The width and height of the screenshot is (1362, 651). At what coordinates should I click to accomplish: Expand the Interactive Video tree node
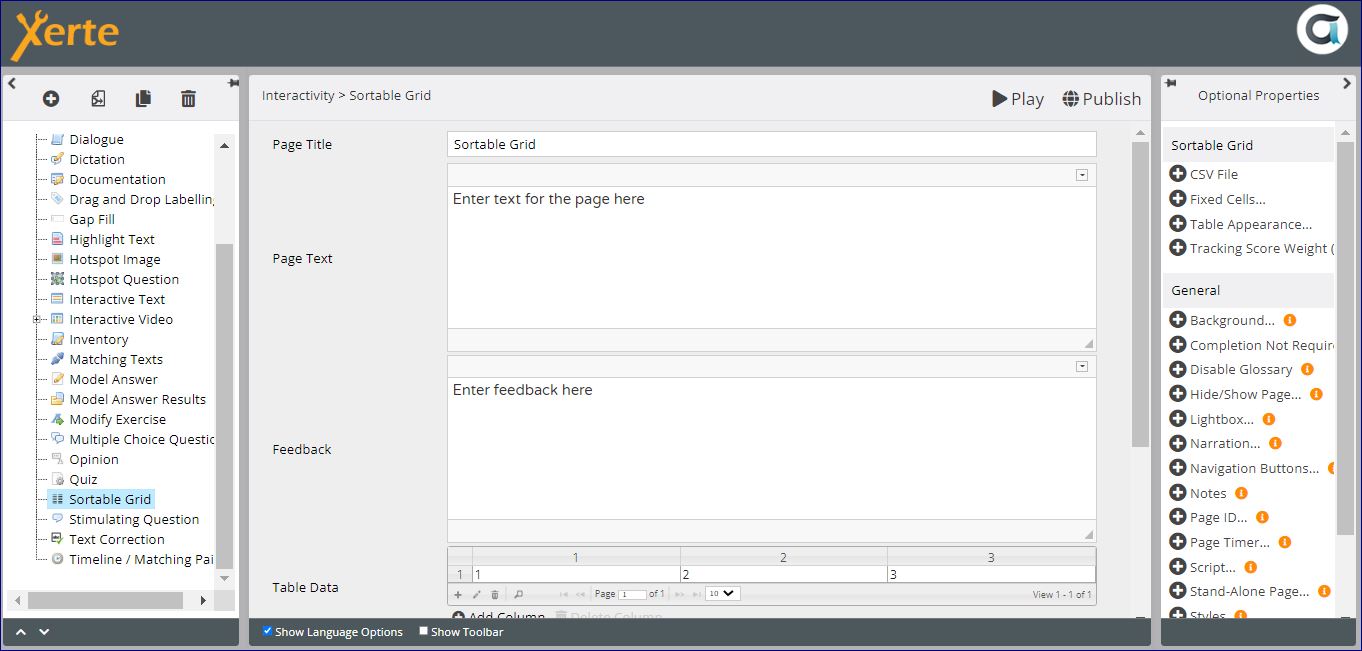click(37, 320)
